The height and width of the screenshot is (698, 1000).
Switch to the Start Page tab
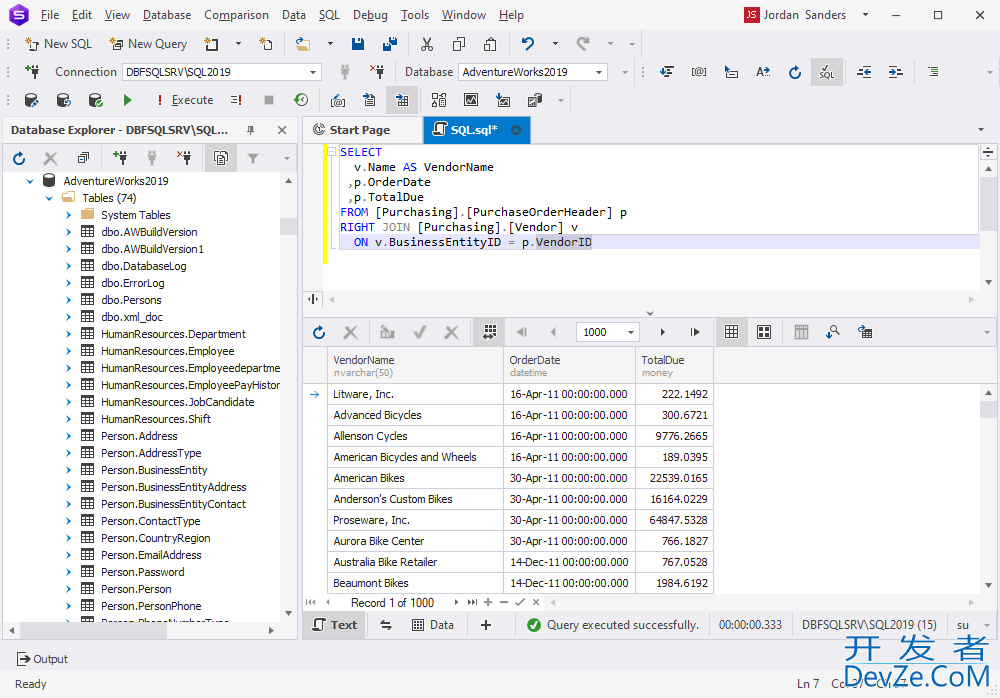pos(360,130)
